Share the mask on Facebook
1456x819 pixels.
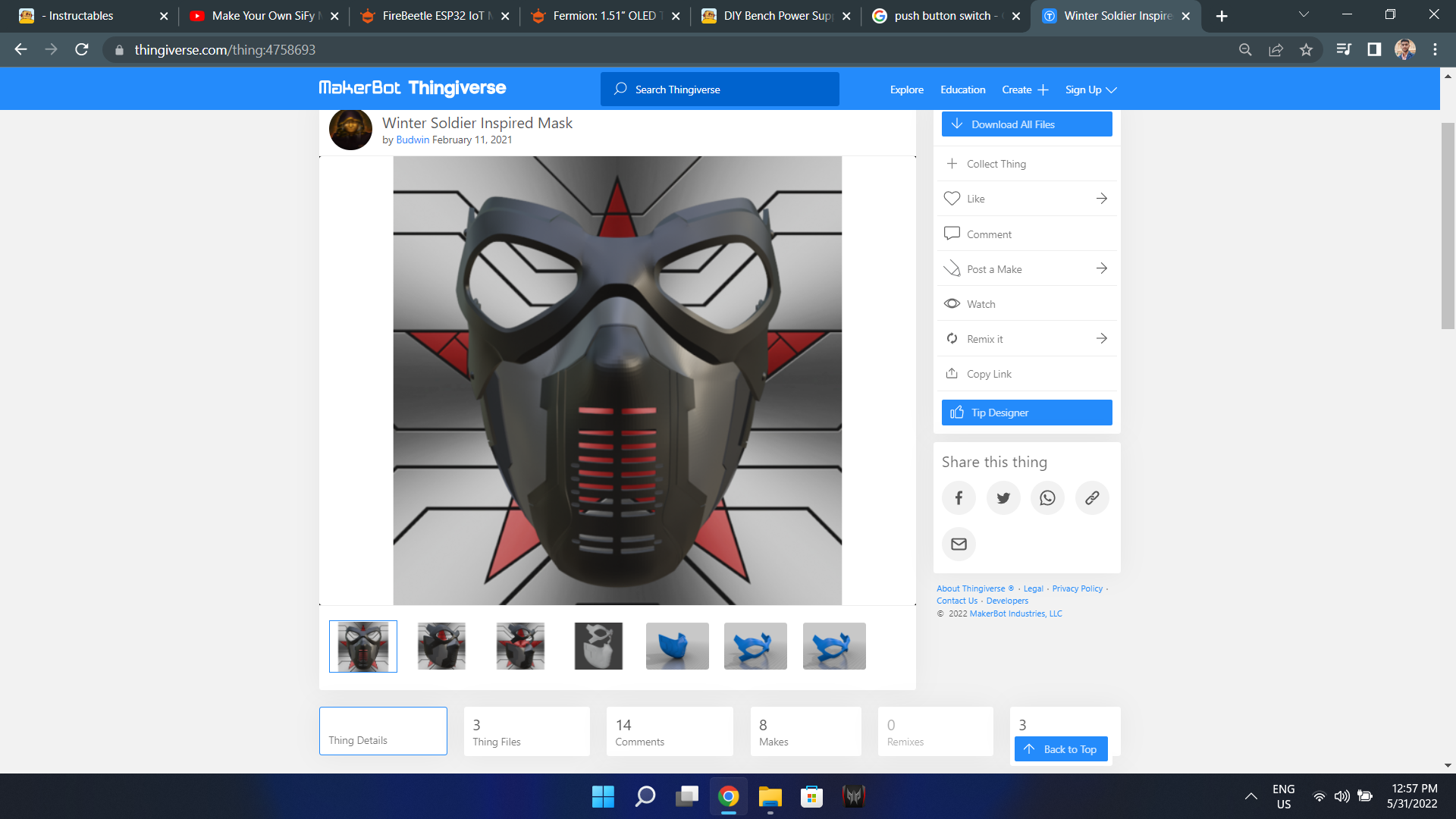click(959, 497)
